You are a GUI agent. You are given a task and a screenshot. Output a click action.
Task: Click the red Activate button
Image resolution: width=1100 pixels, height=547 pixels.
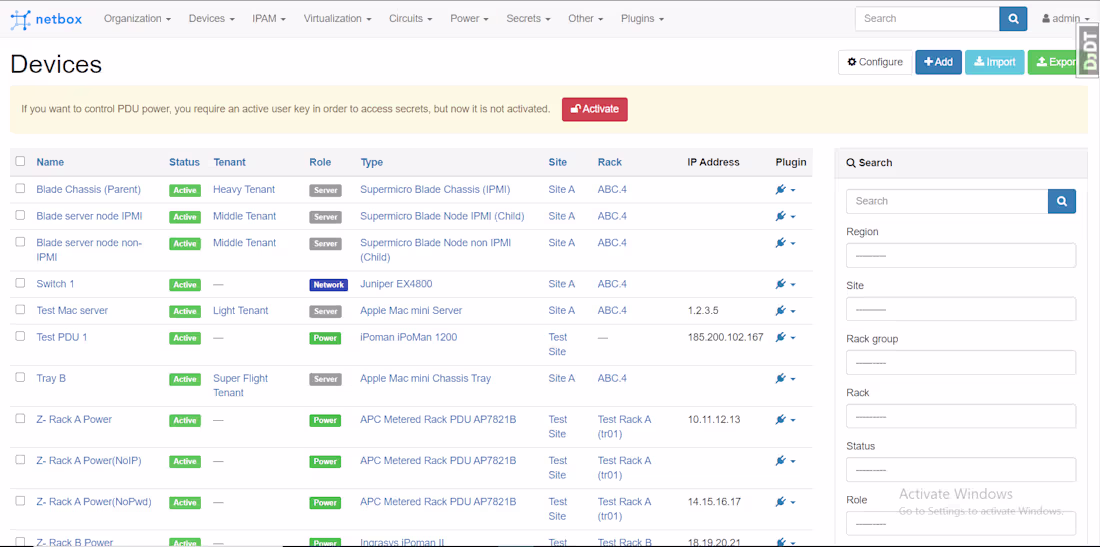click(595, 109)
